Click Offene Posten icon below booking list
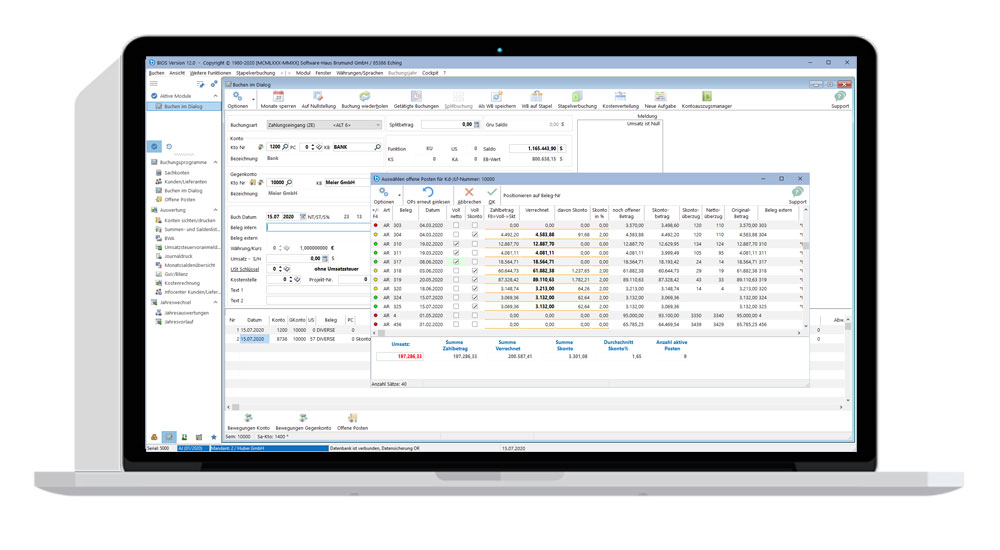Screen dimensions: 1000x550 click(x=352, y=418)
